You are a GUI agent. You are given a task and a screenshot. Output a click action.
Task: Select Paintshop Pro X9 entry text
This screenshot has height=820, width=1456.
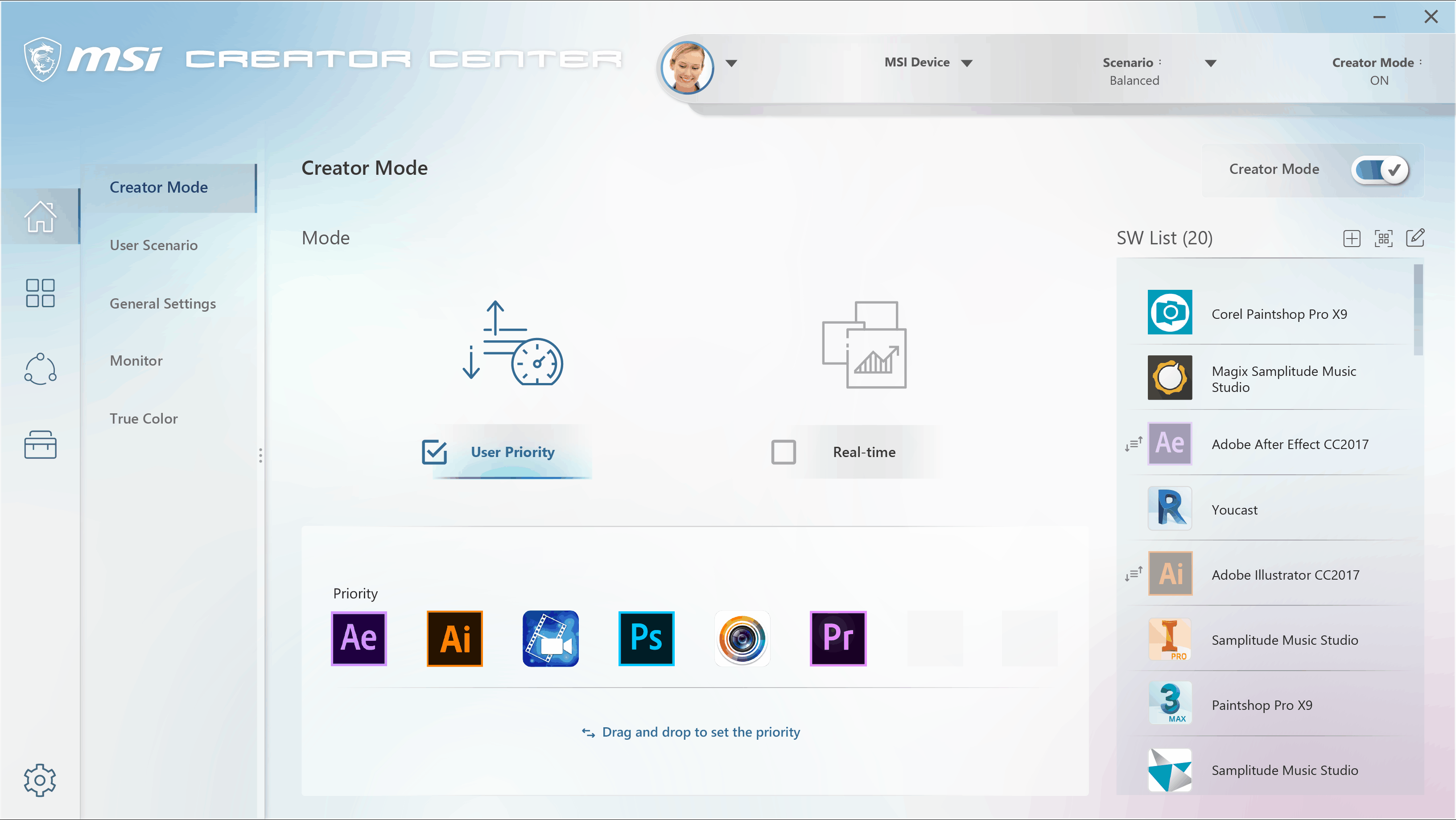tap(1262, 705)
